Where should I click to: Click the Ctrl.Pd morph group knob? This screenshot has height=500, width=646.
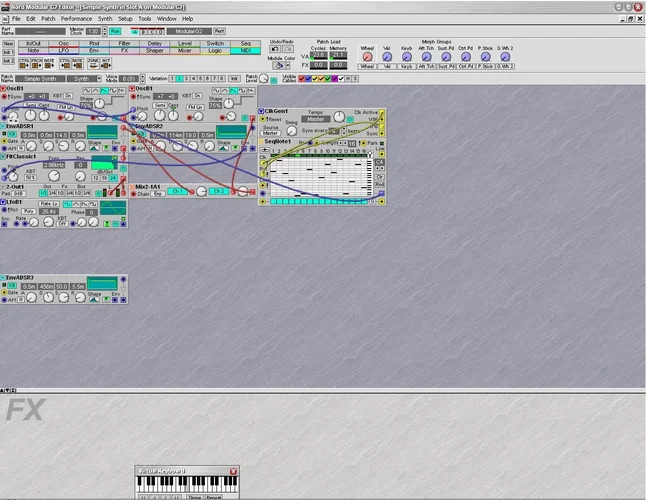point(466,57)
